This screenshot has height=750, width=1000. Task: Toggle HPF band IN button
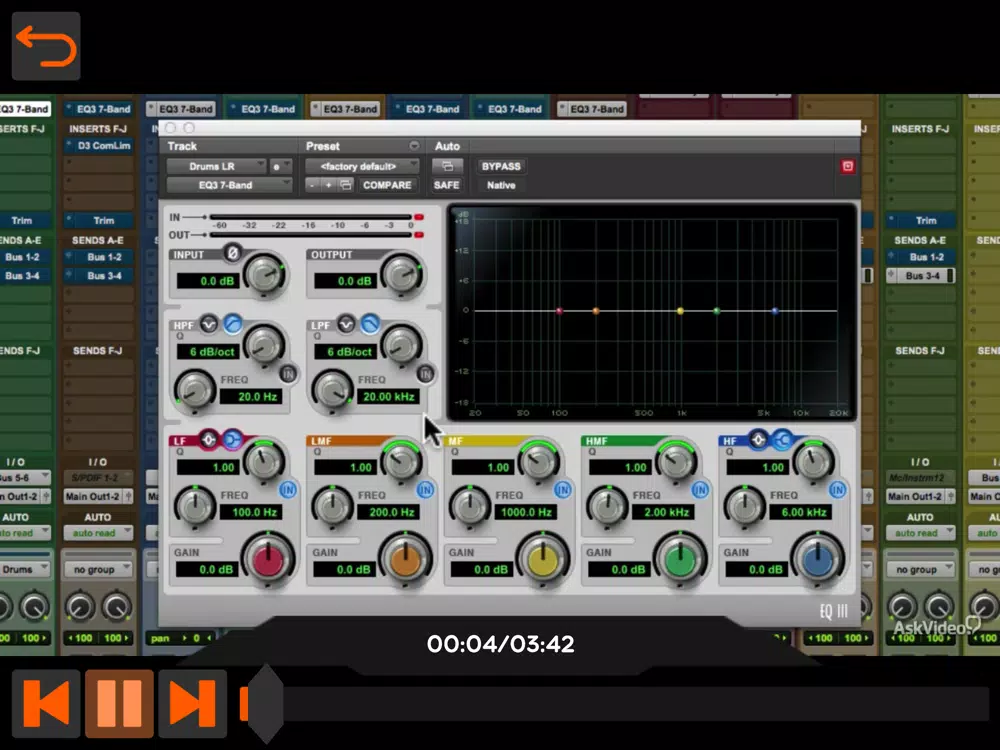click(x=288, y=373)
